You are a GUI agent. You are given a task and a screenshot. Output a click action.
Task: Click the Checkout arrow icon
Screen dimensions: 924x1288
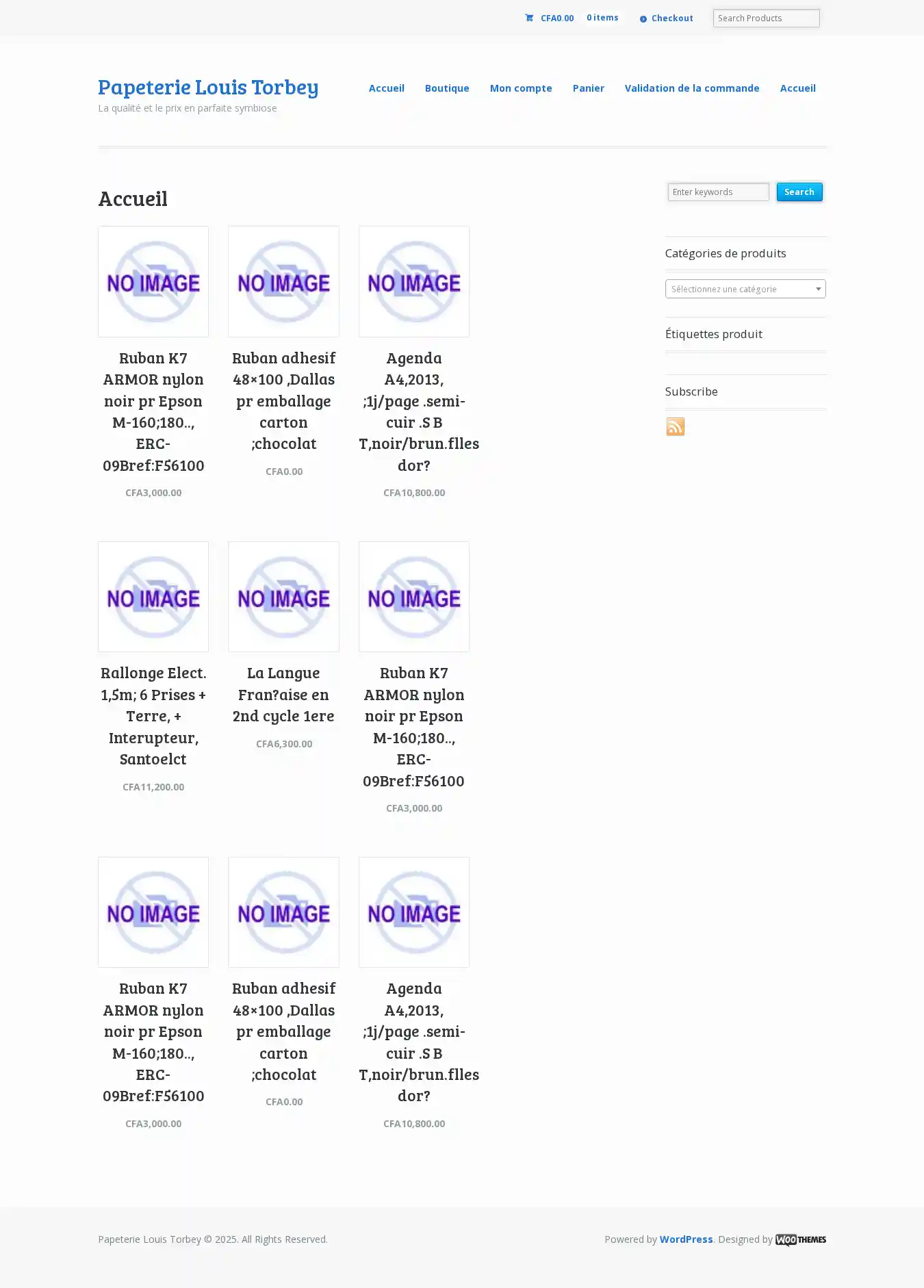click(x=643, y=18)
